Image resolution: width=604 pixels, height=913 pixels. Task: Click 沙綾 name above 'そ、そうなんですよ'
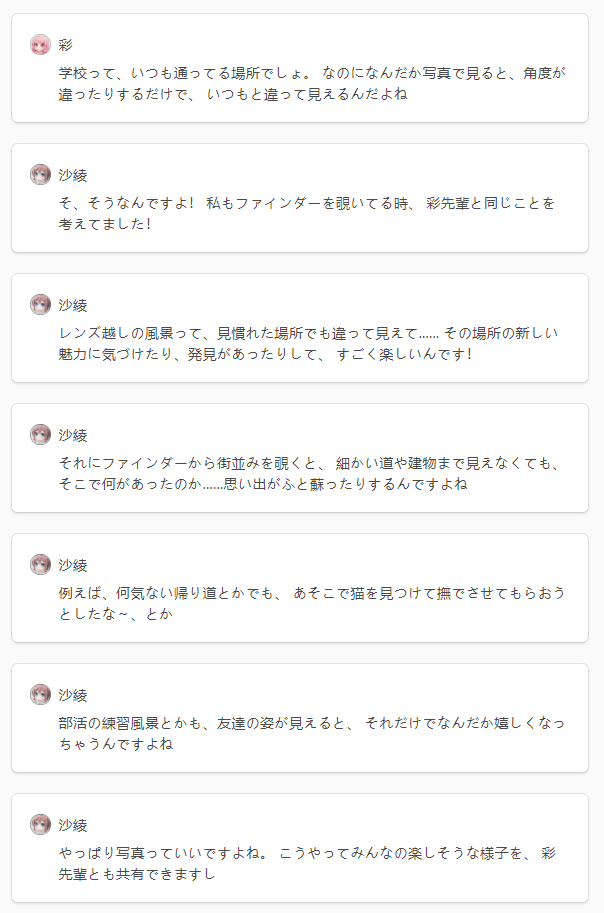73,175
